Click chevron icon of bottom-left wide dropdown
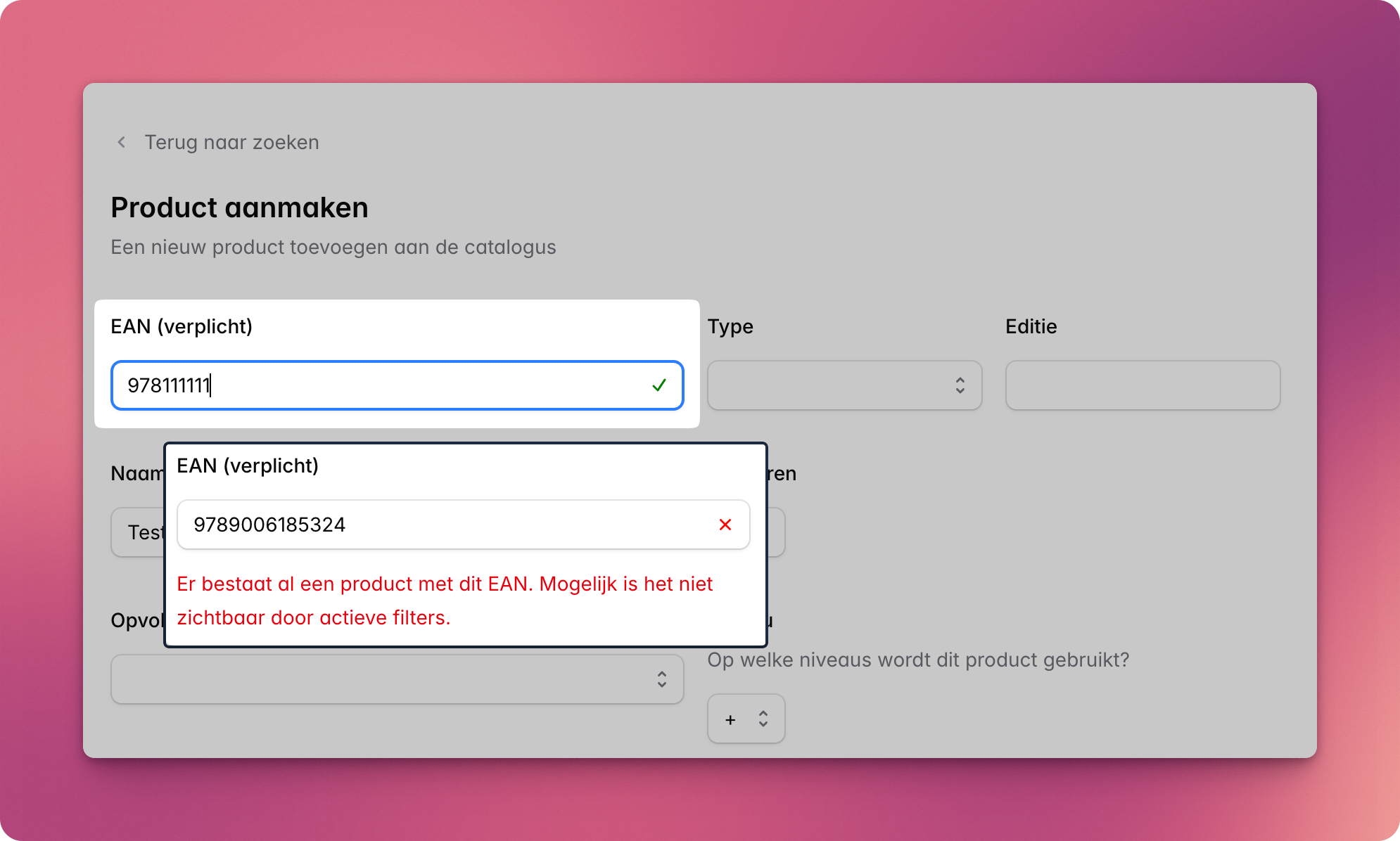 (x=661, y=679)
